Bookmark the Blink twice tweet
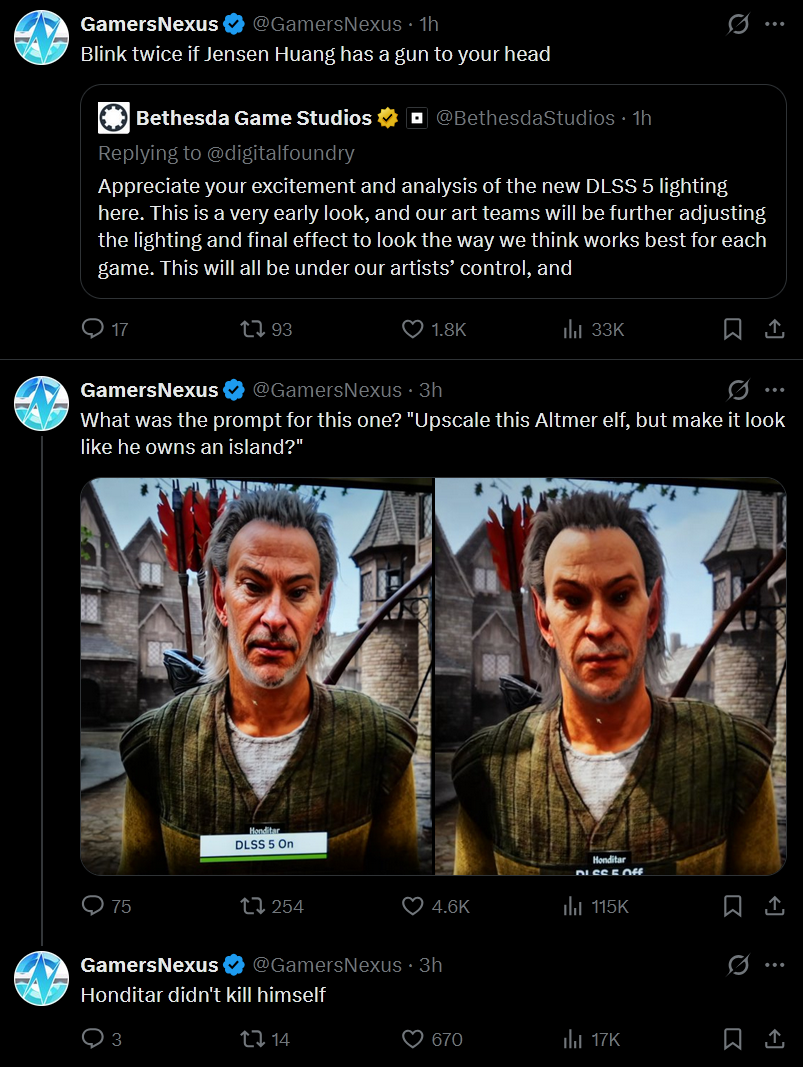 click(732, 329)
